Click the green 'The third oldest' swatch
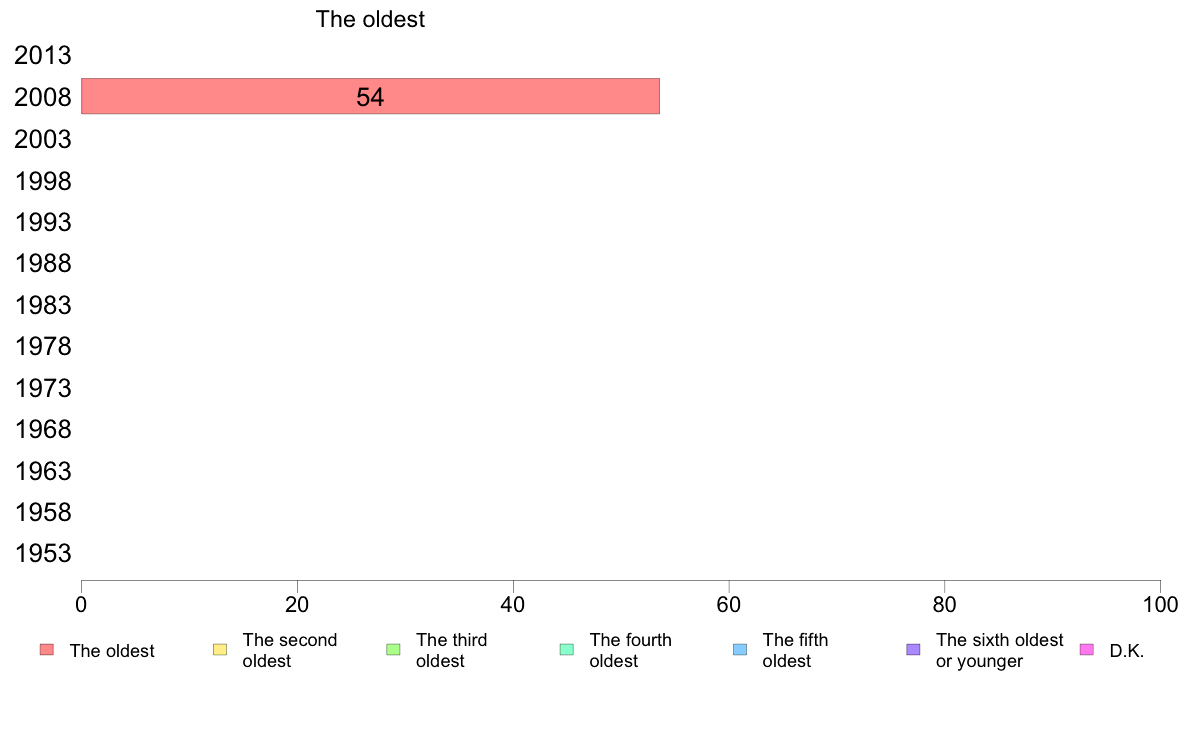Viewport: 1188px width, 736px height. [393, 650]
